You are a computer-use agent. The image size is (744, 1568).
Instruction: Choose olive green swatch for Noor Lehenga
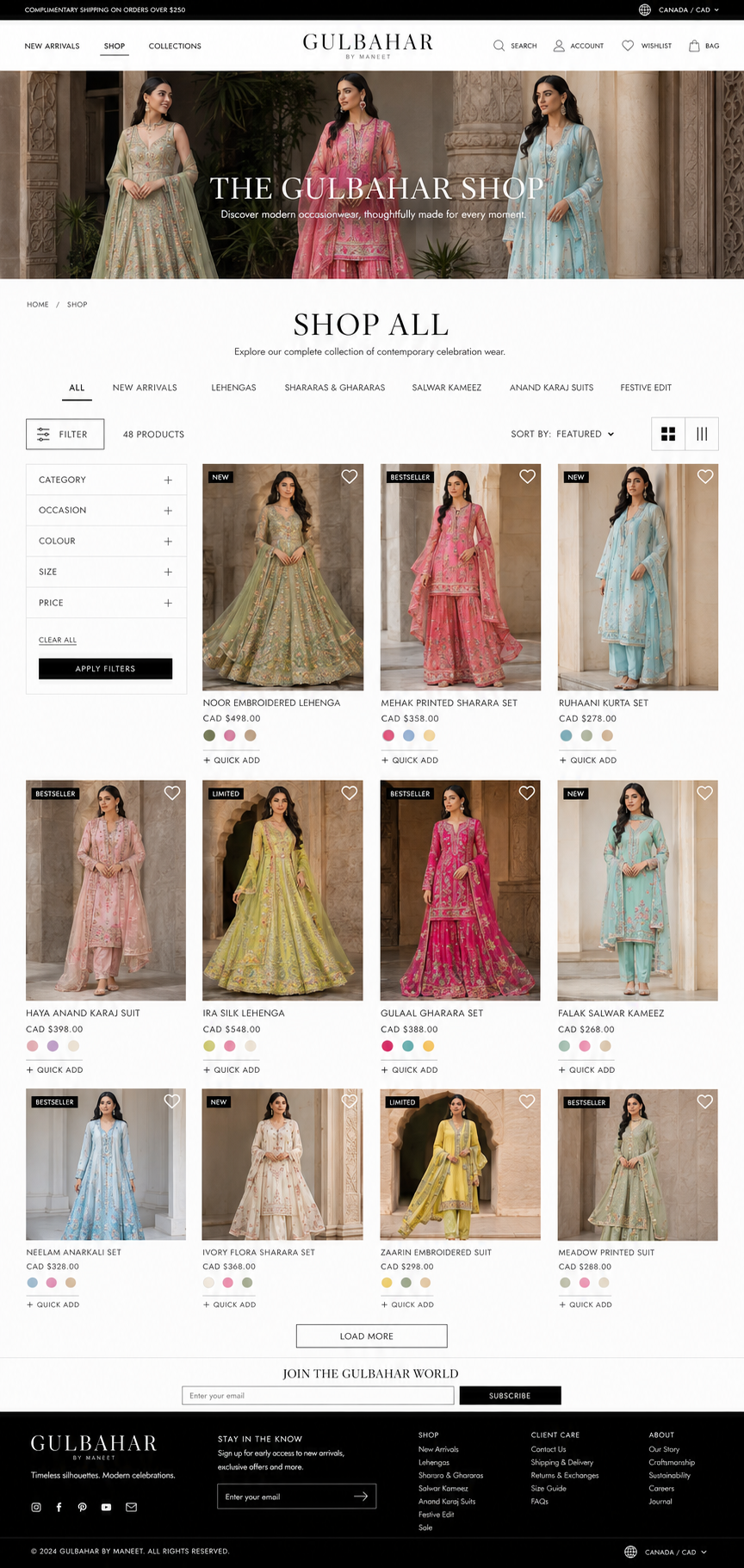(209, 735)
